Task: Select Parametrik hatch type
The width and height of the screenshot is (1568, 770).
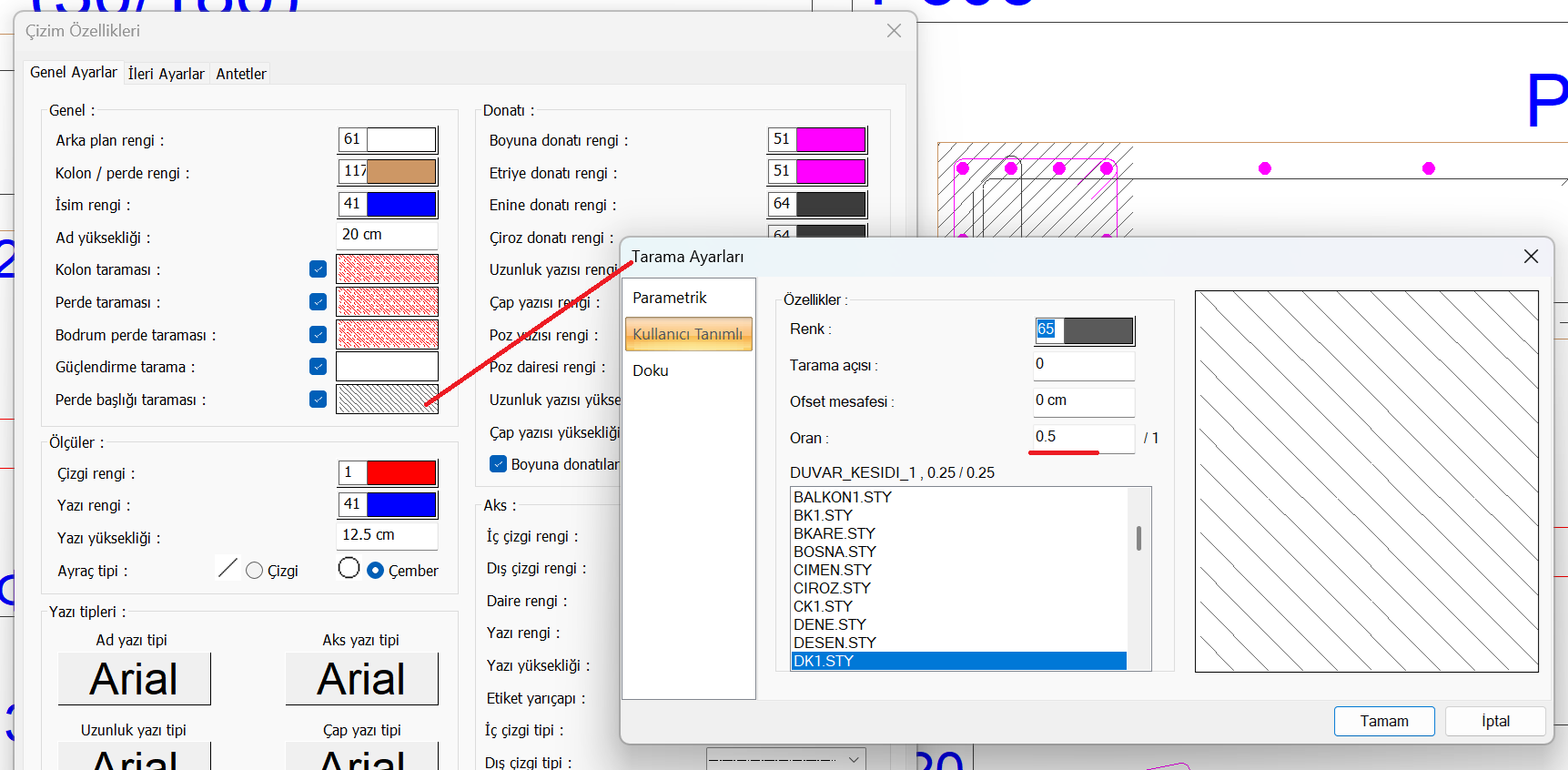Action: 670,298
